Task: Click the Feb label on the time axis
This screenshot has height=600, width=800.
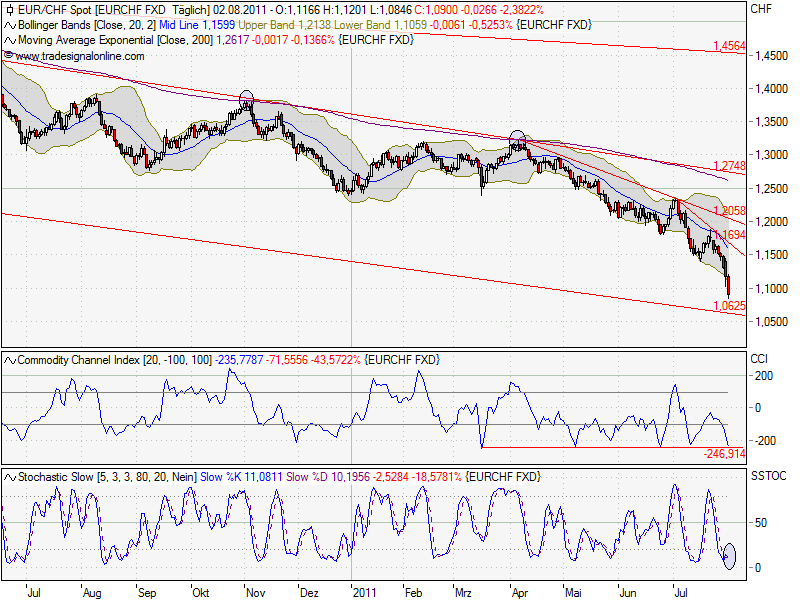Action: (x=414, y=593)
